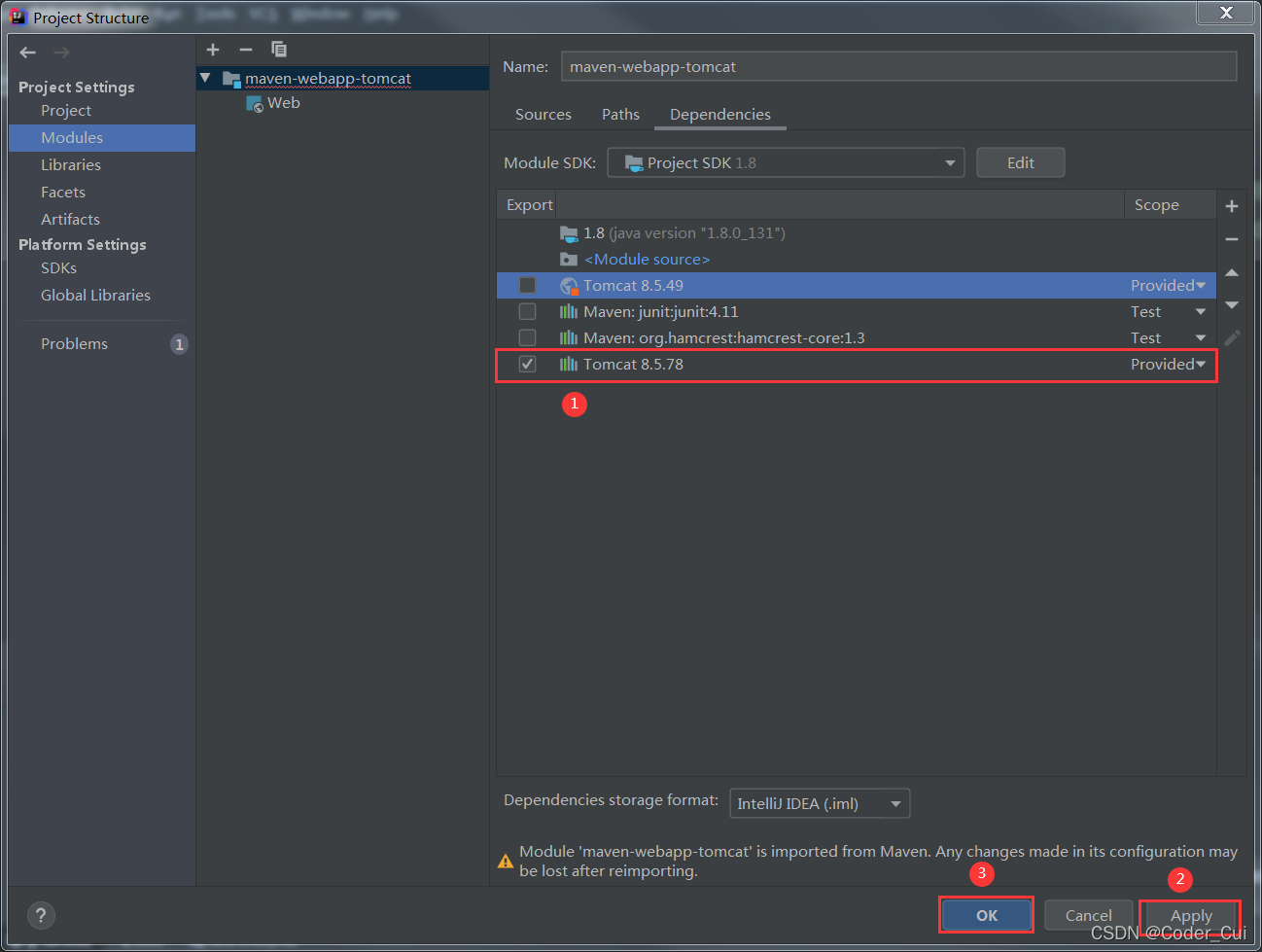The width and height of the screenshot is (1262, 952).
Task: Open Project settings in sidebar
Action: (66, 111)
